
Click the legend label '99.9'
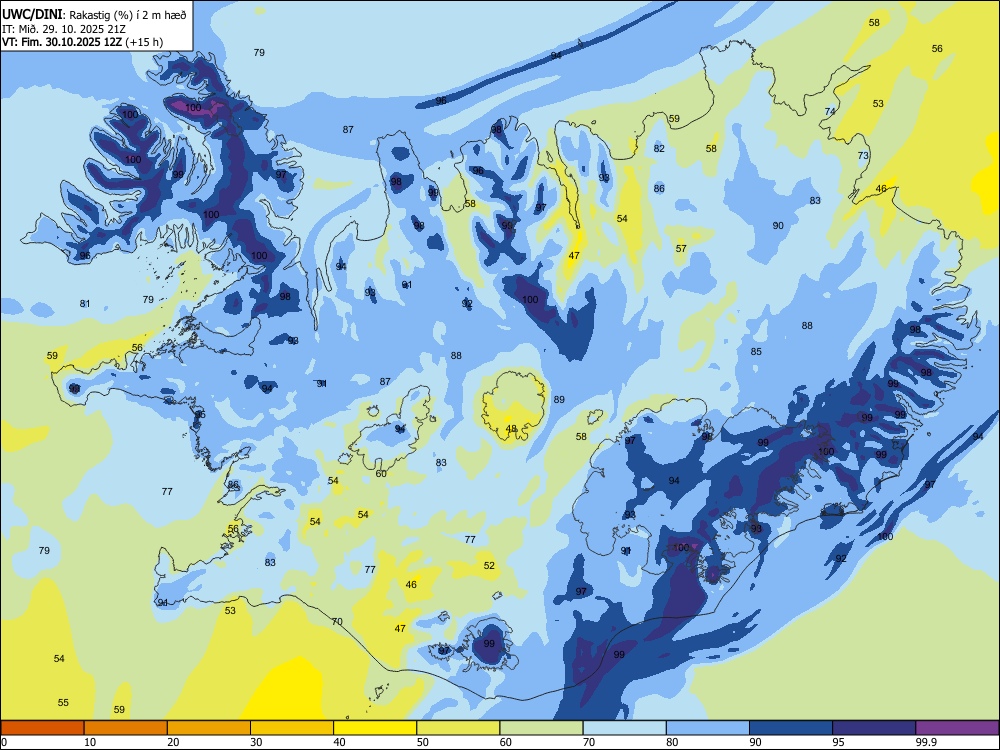tap(925, 742)
